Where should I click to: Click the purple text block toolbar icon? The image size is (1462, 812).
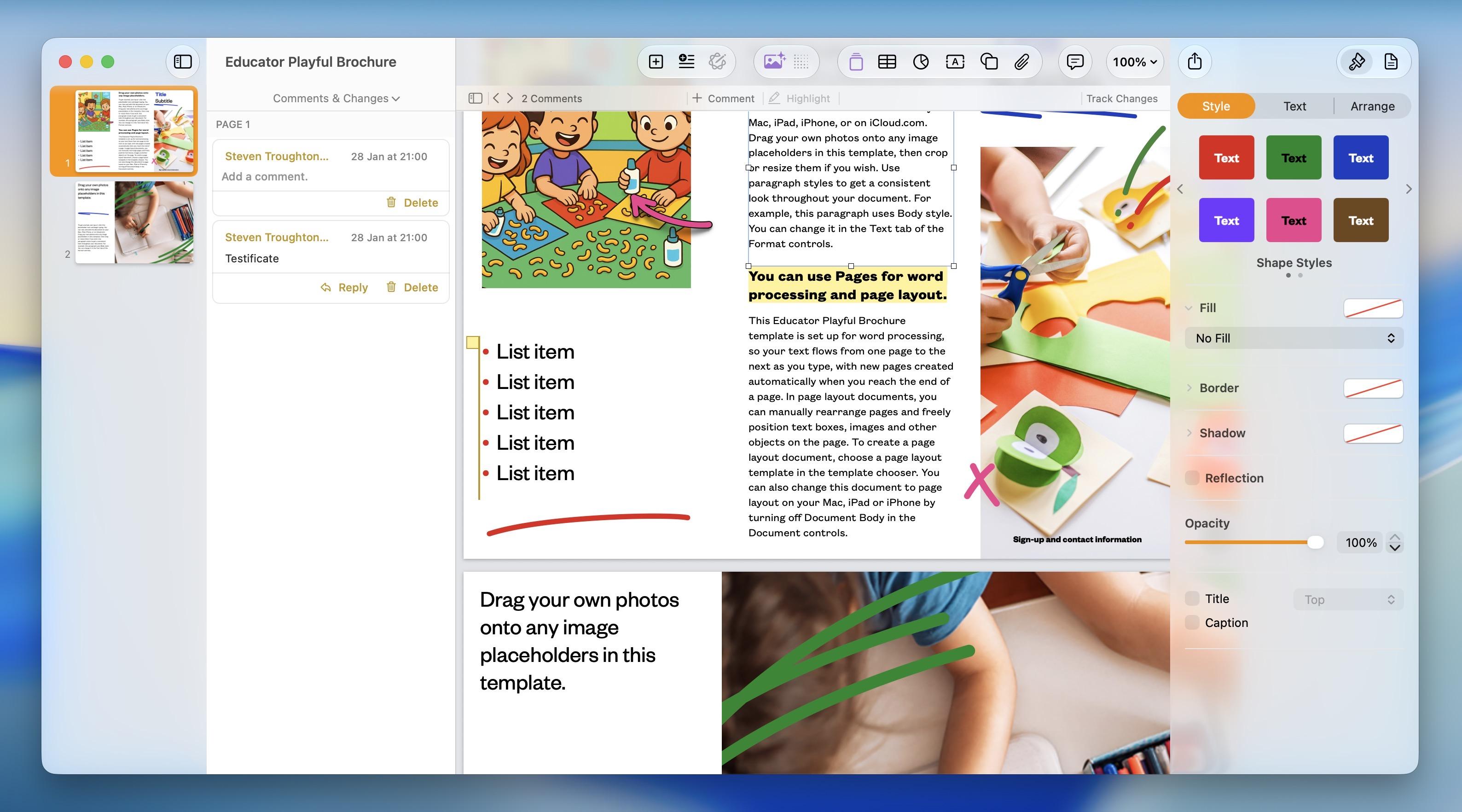pyautogui.click(x=856, y=61)
